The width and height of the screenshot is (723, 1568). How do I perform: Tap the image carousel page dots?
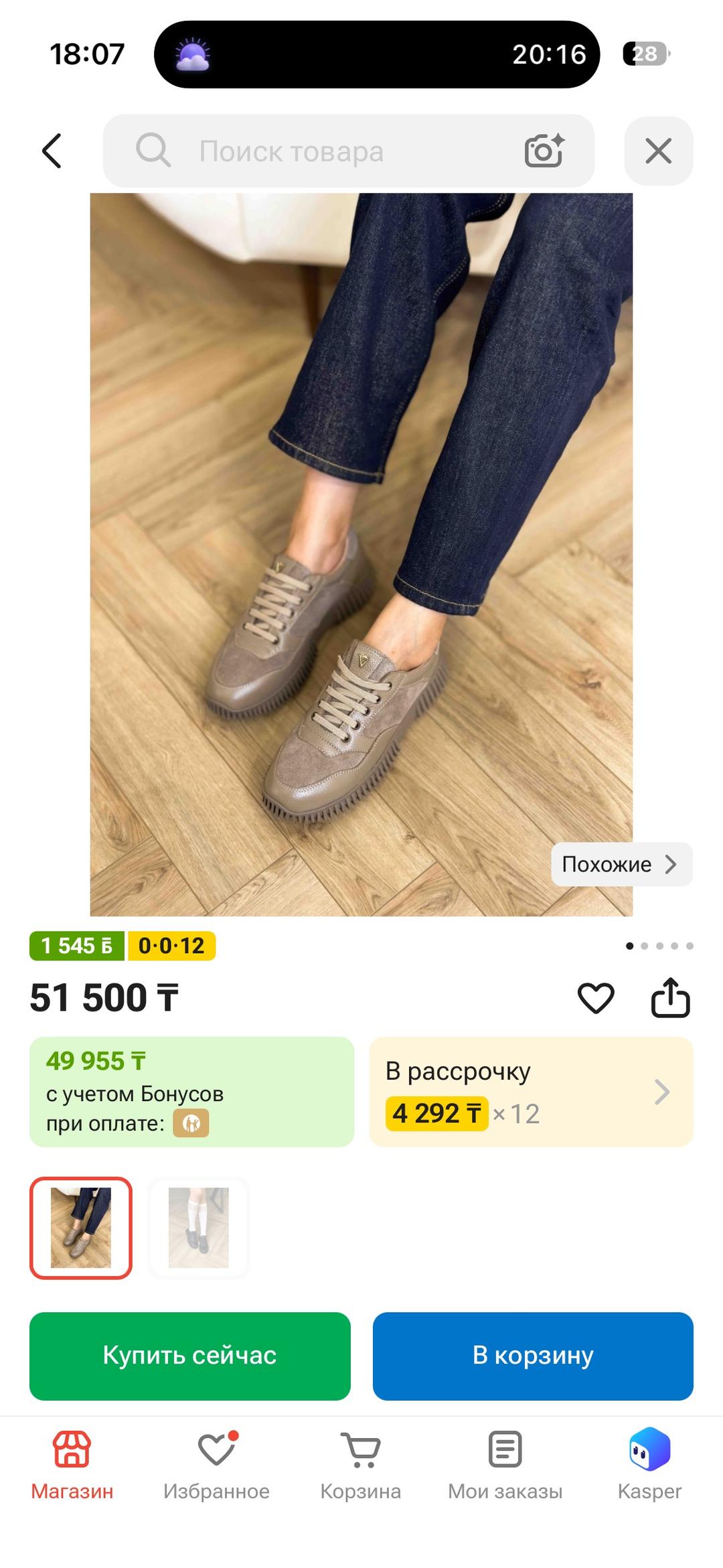[659, 946]
